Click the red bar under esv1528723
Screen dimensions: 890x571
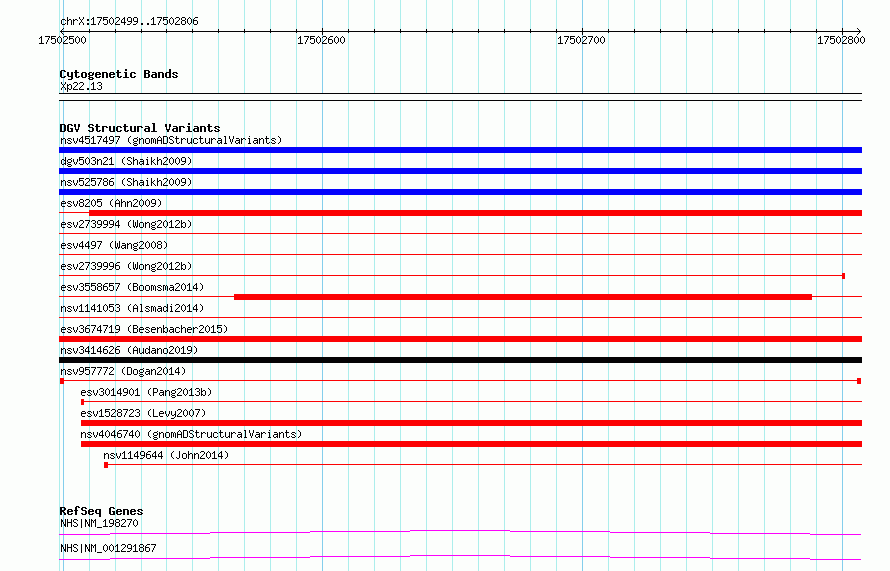pyautogui.click(x=472, y=423)
